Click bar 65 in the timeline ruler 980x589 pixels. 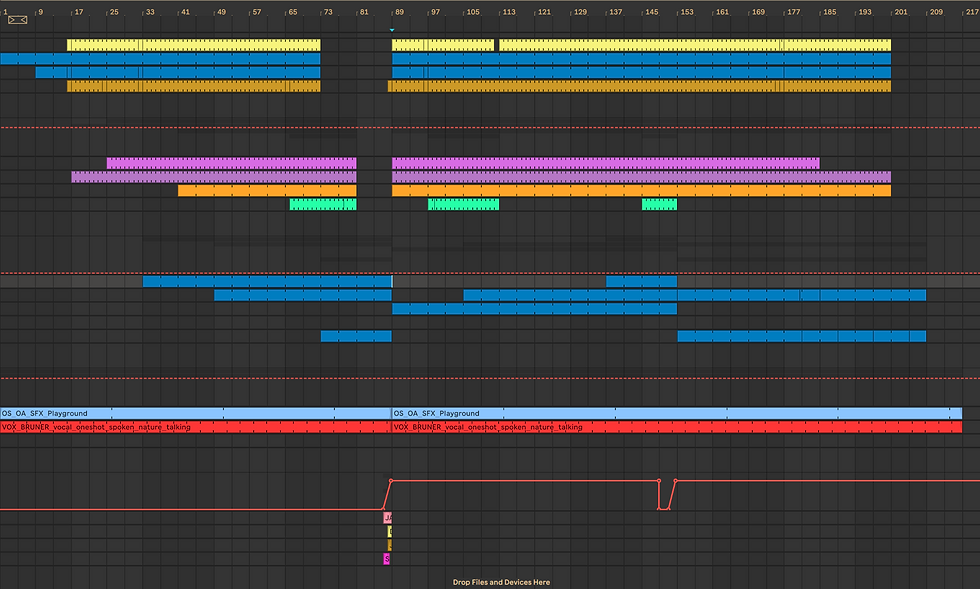[x=292, y=12]
